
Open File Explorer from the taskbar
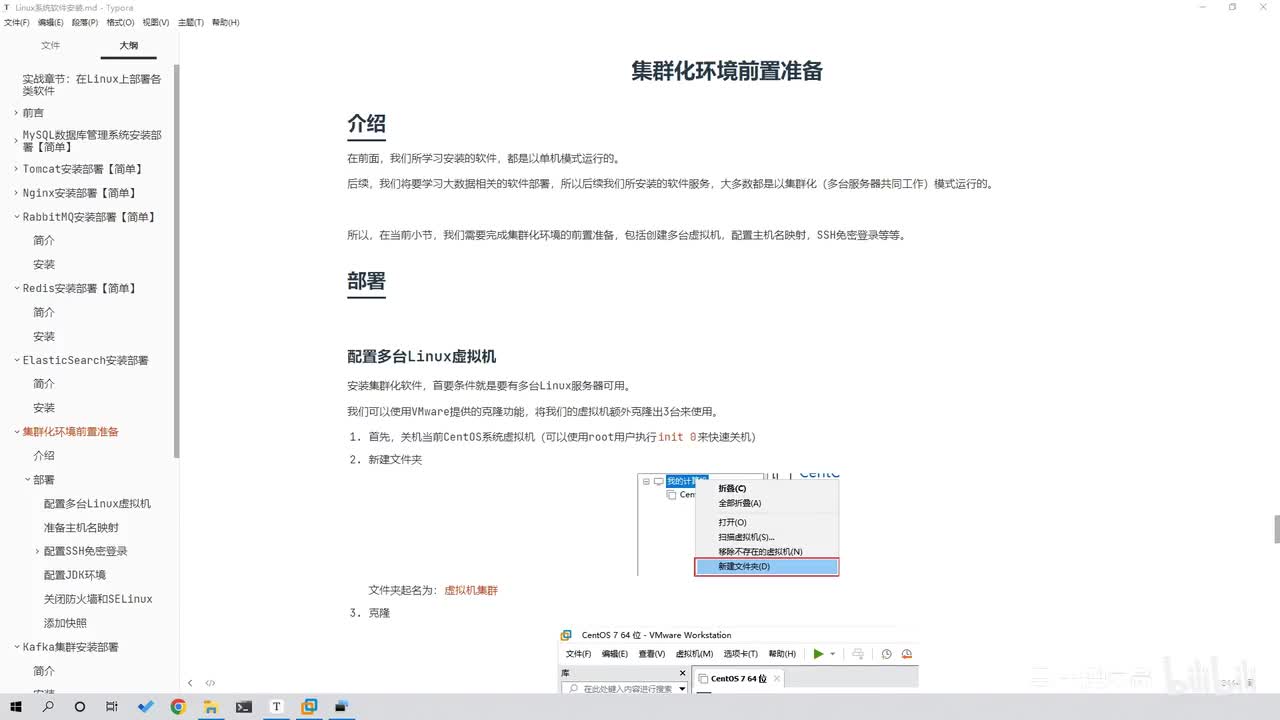pyautogui.click(x=211, y=706)
